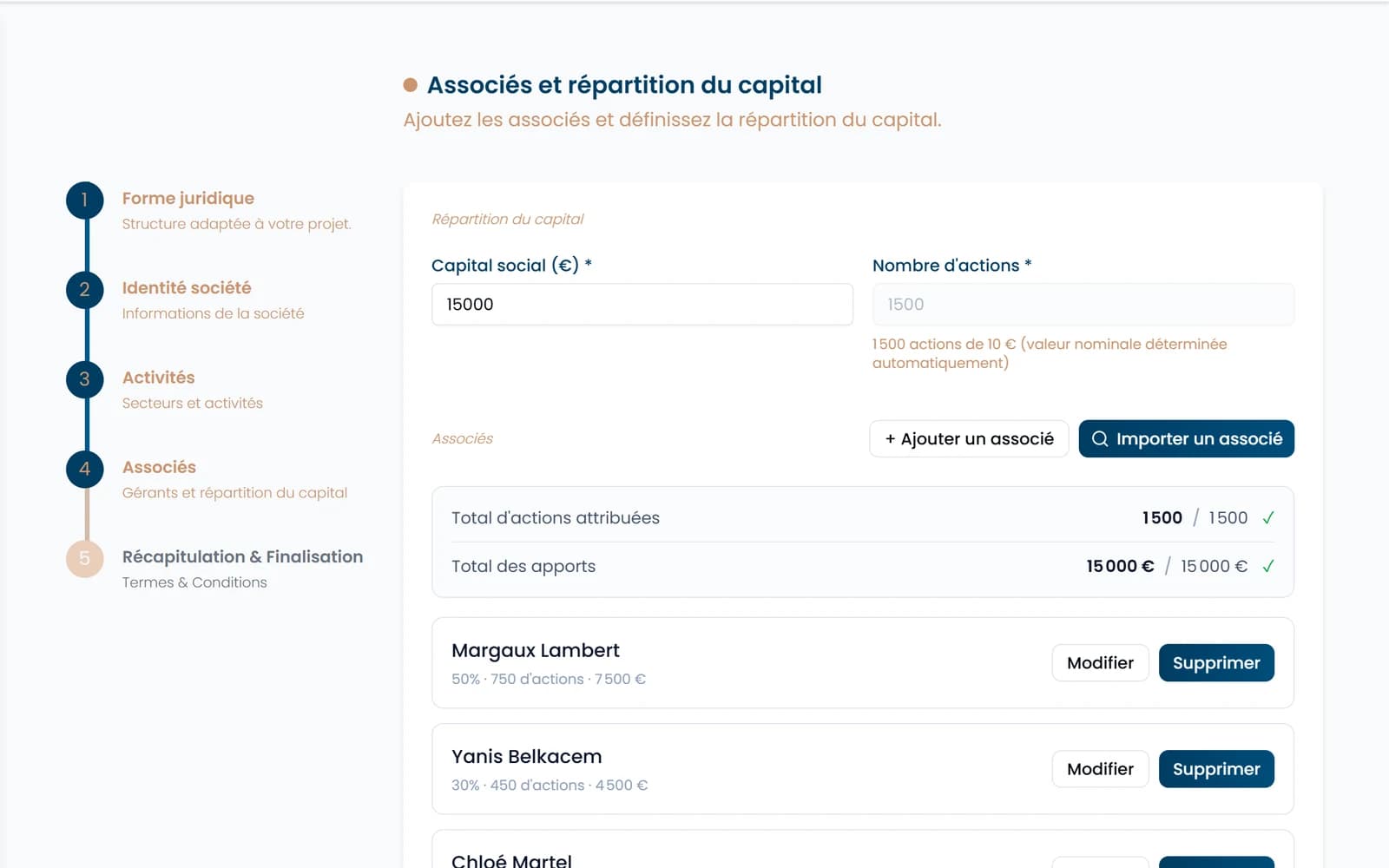The width and height of the screenshot is (1389, 868).
Task: Click the Associés step title in sidebar
Action: (160, 467)
